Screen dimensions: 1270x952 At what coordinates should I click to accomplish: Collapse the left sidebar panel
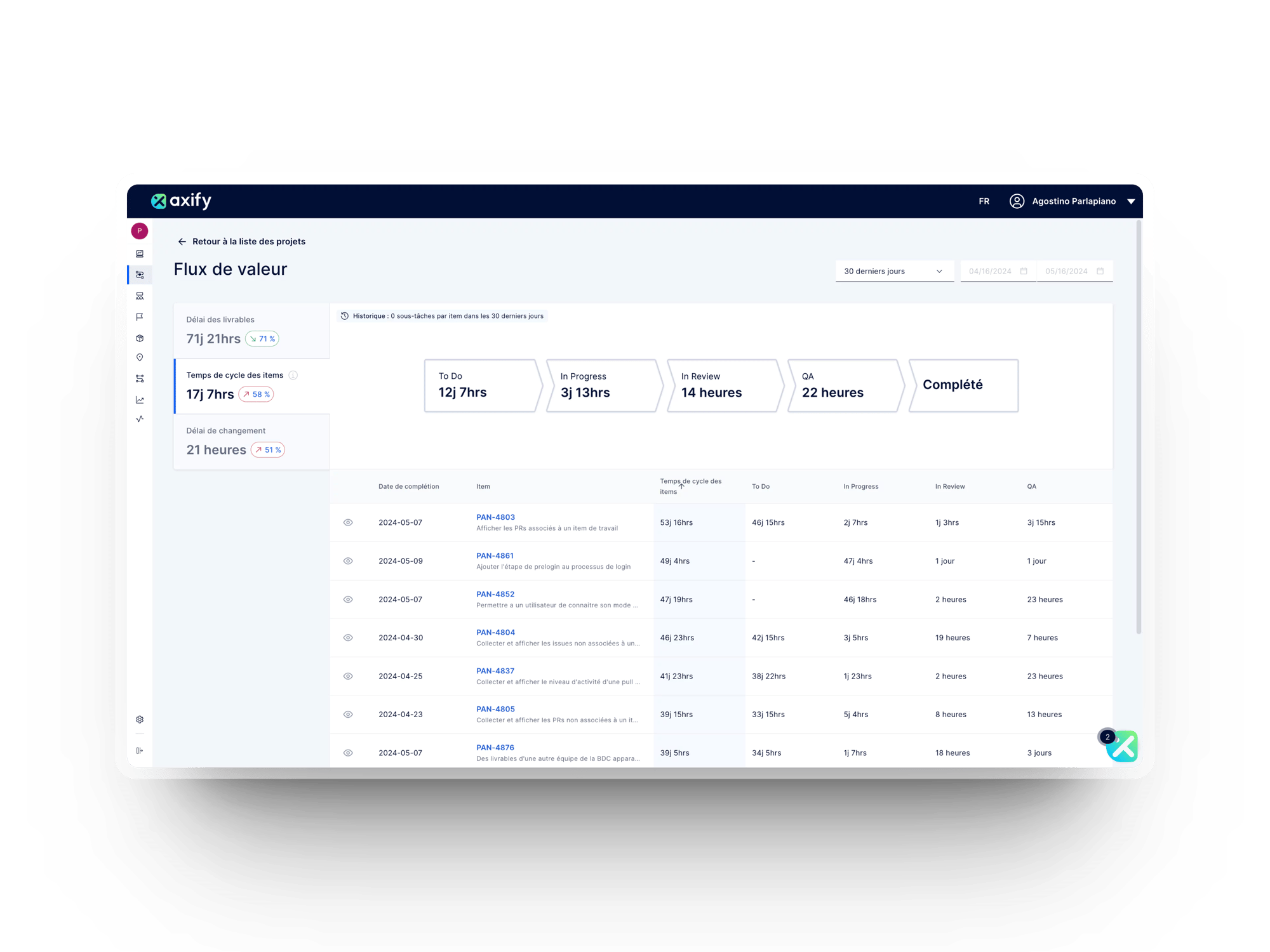point(140,751)
